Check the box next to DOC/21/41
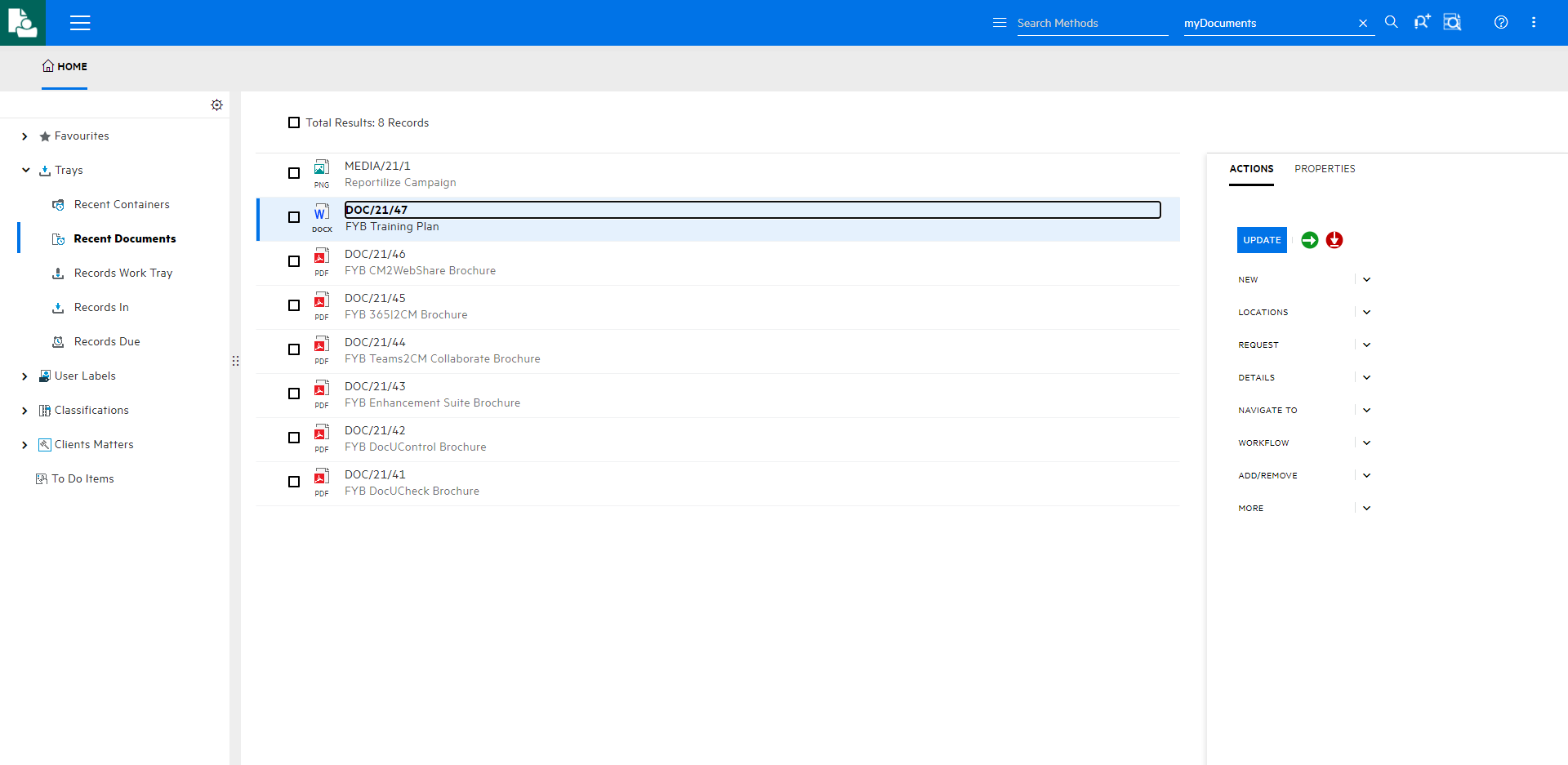 (294, 482)
